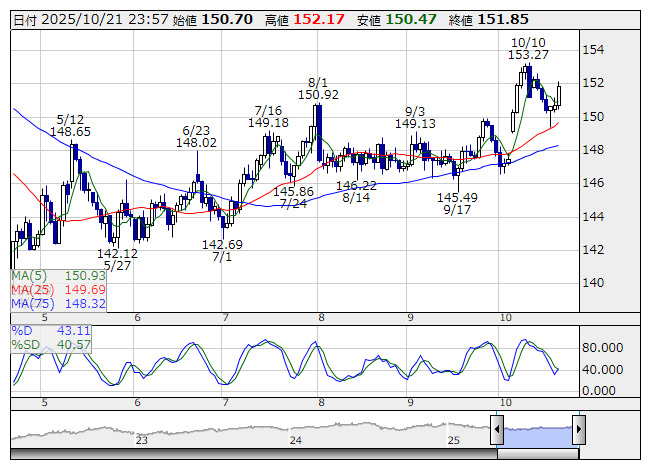Click the %SD 40.57 indicator label
The height and width of the screenshot is (470, 653).
tap(51, 345)
